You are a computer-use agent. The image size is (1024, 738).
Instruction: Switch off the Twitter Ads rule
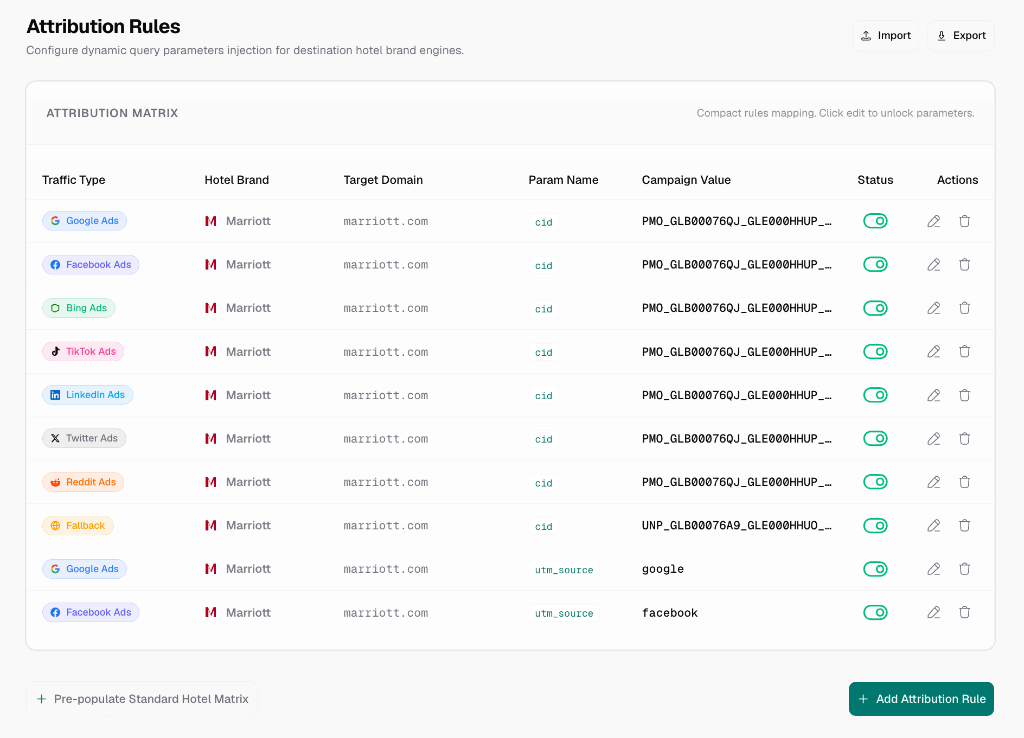(875, 439)
